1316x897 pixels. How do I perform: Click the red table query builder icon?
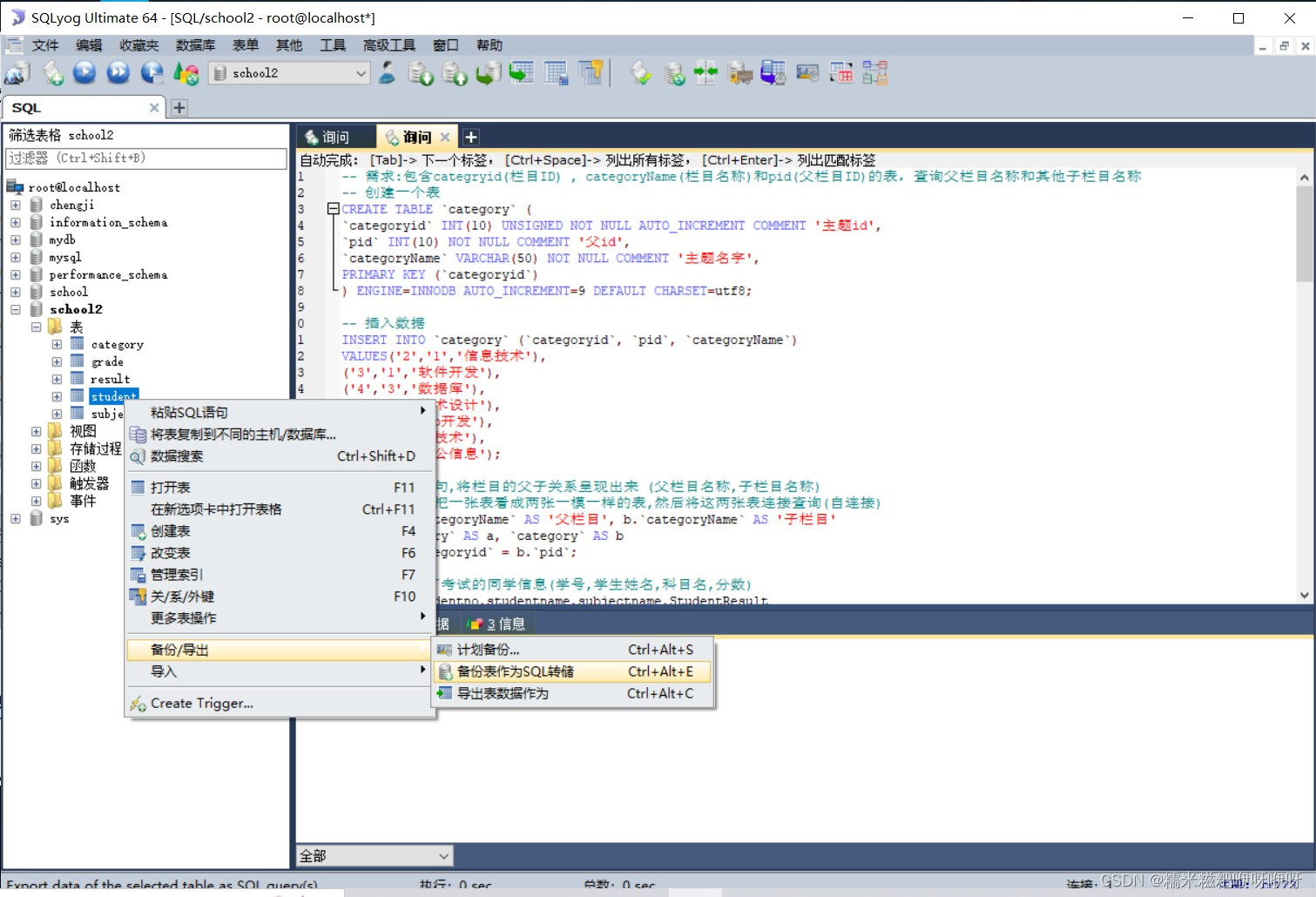[x=841, y=73]
